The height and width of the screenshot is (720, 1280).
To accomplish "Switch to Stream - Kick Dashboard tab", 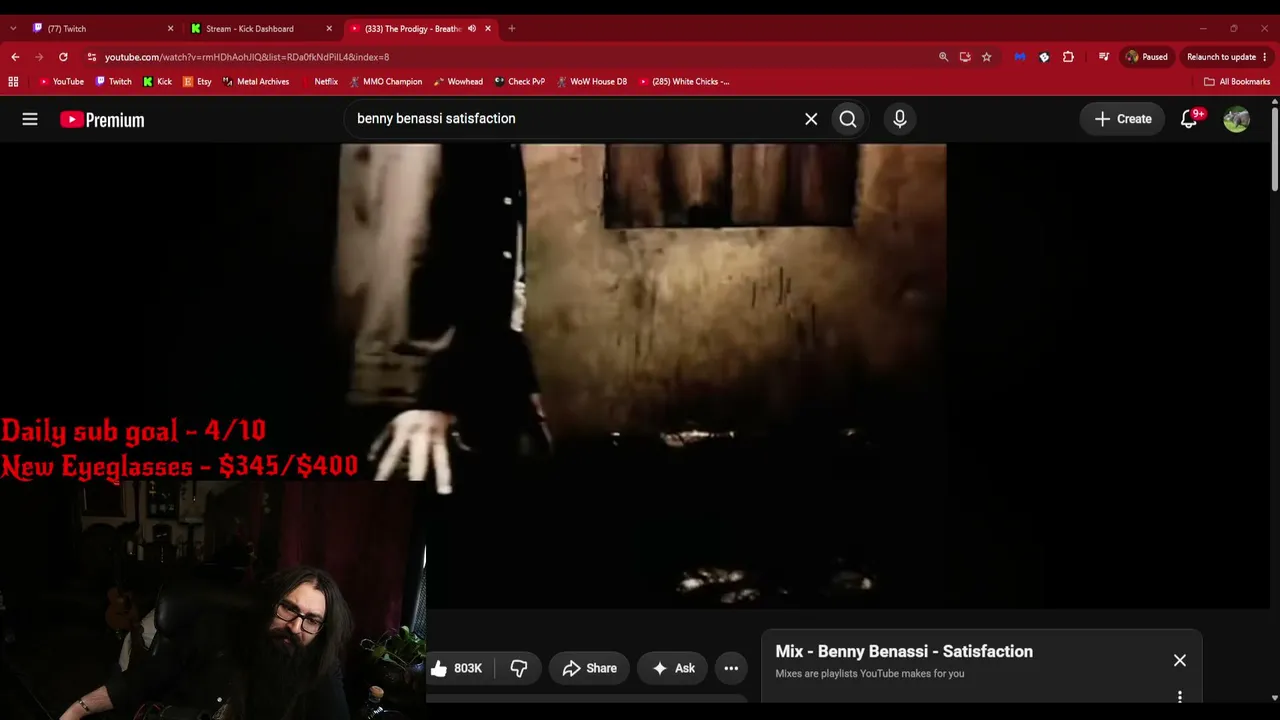I will pos(258,29).
